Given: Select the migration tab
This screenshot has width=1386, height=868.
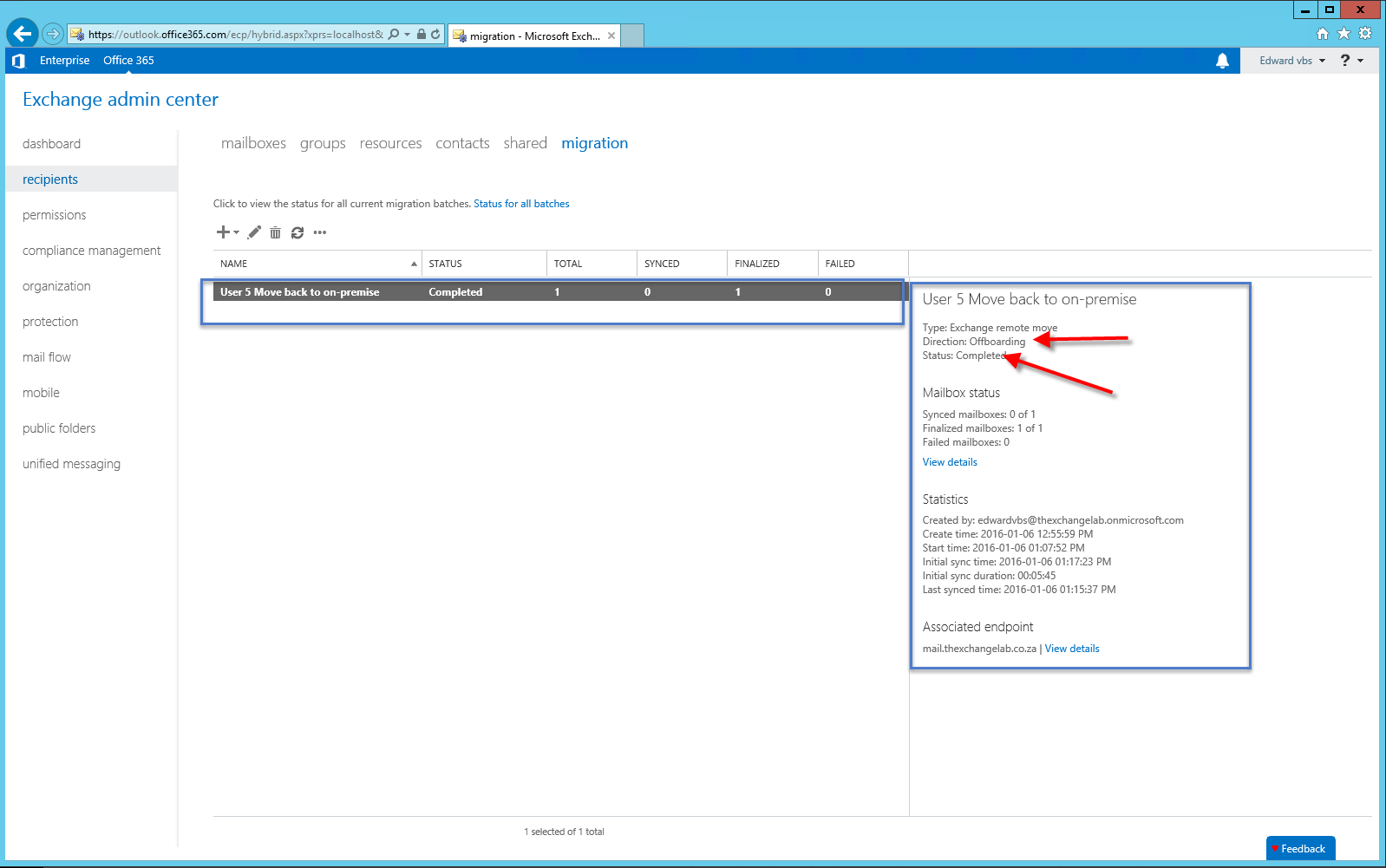Looking at the screenshot, I should 594,143.
